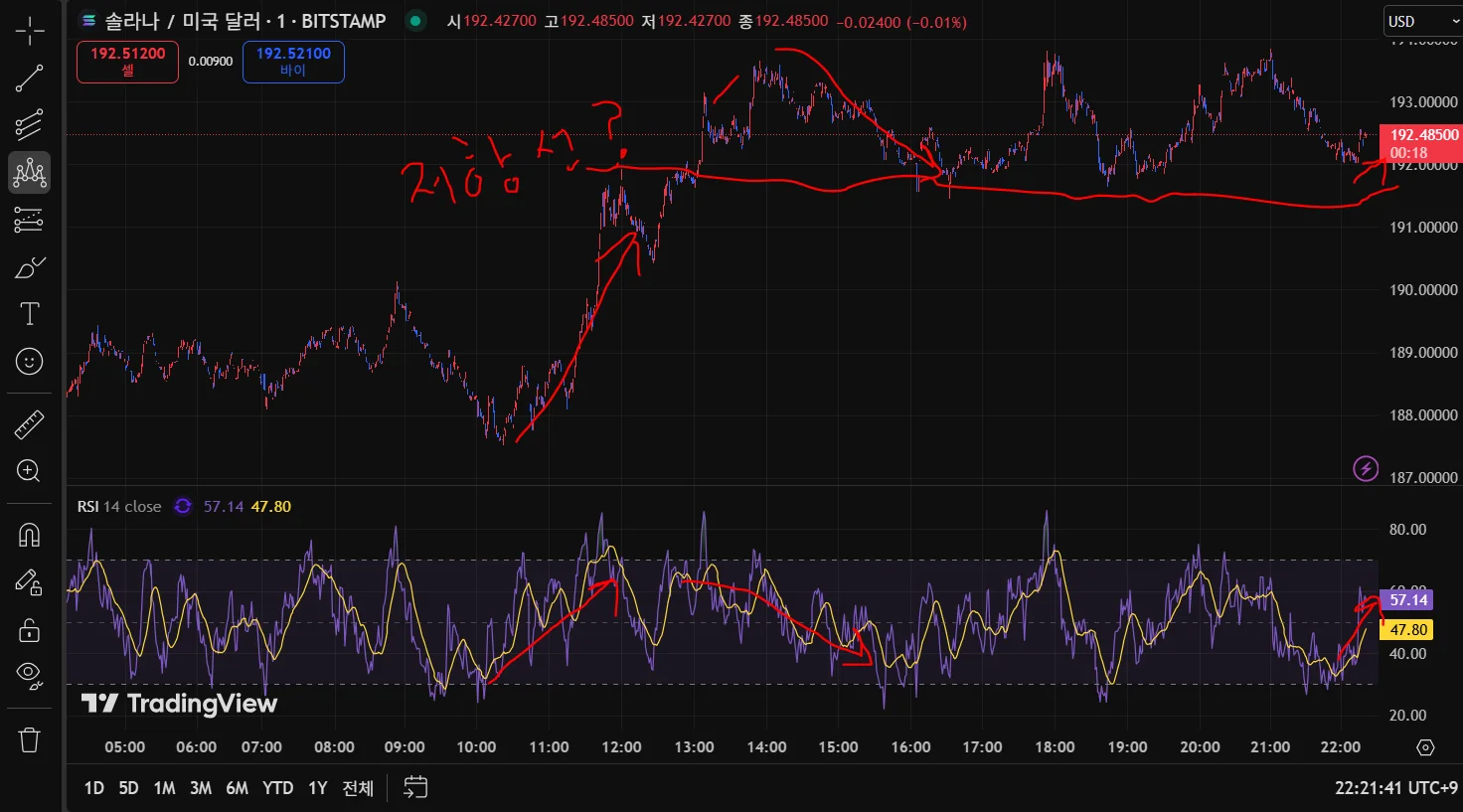Open the emoji and icons tool

30,362
